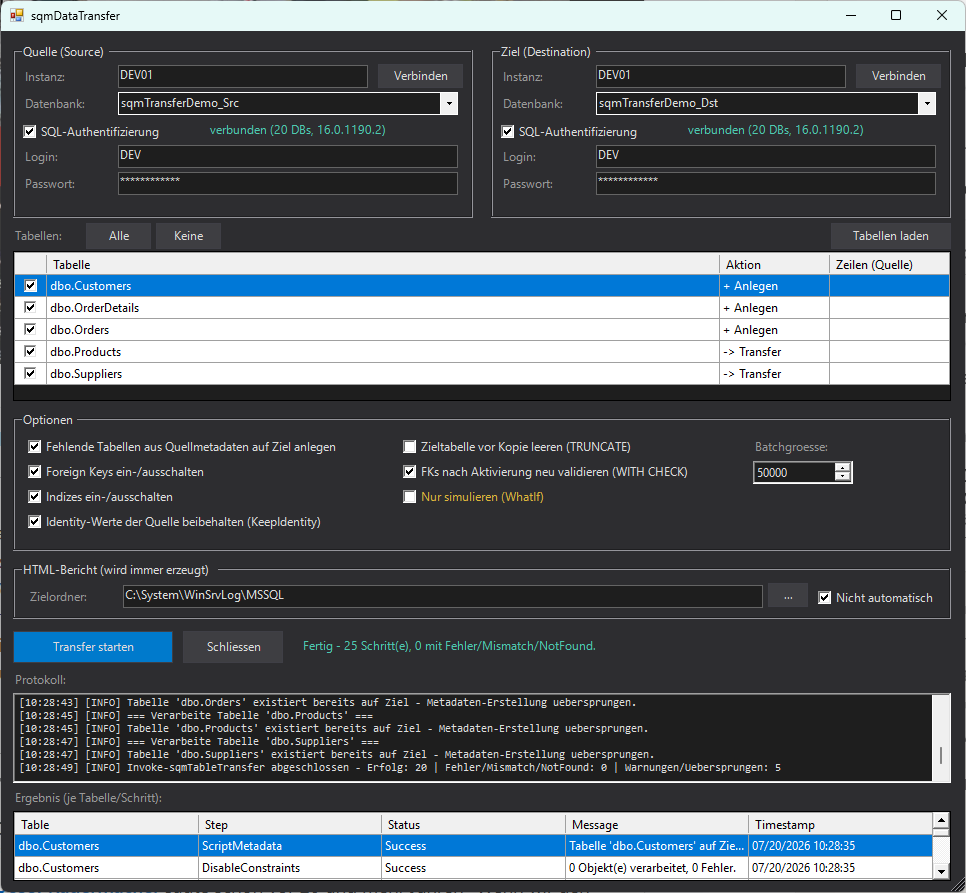
Task: Sort results by Step column header
Action: (x=290, y=824)
